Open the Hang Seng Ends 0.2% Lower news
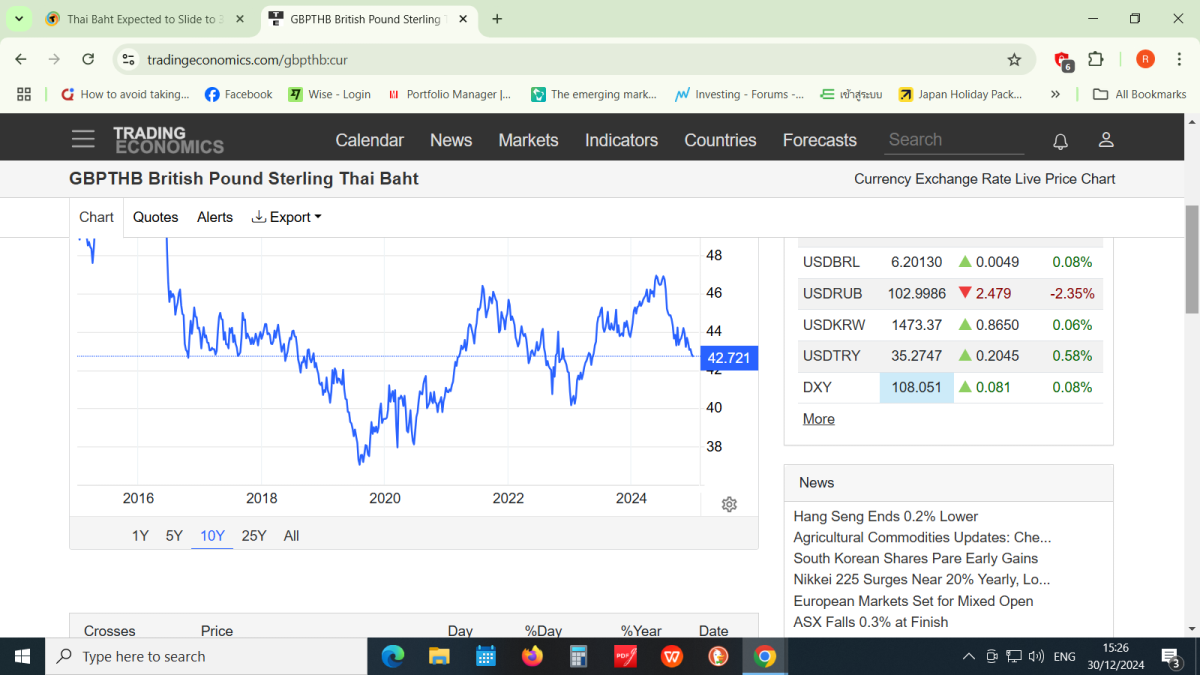This screenshot has width=1200, height=675. (x=885, y=517)
